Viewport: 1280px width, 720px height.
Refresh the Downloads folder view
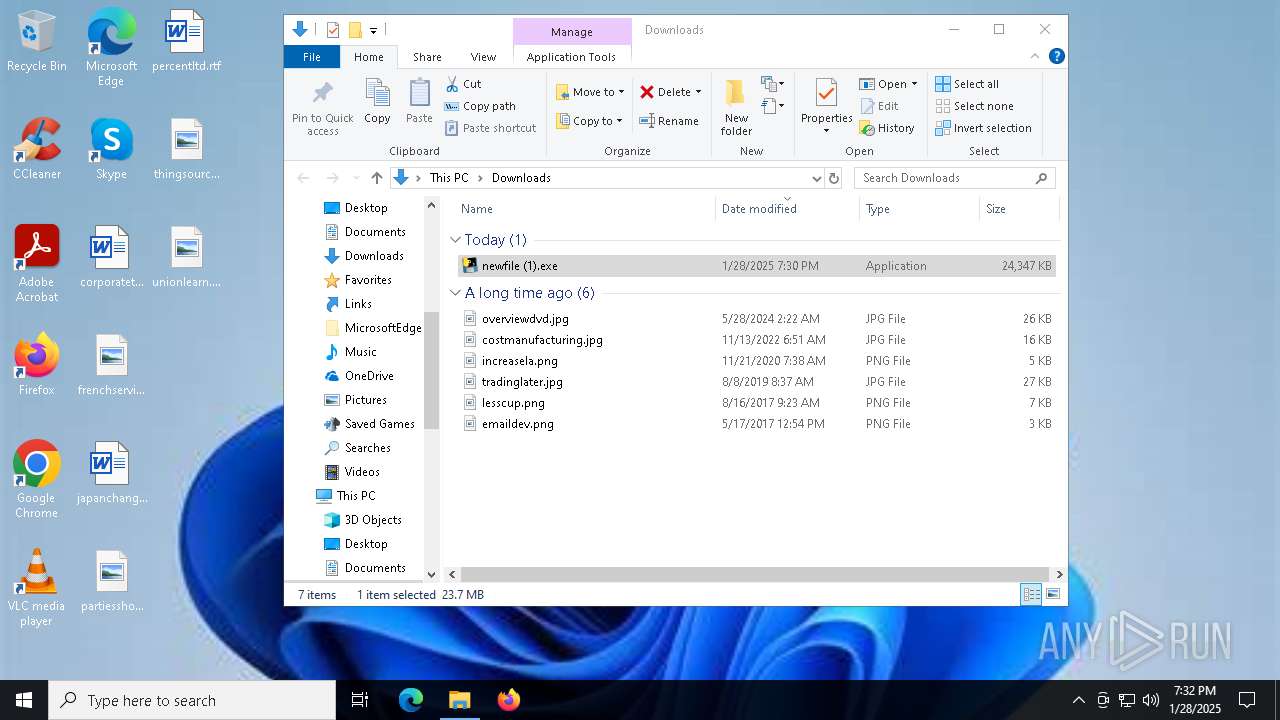point(834,178)
